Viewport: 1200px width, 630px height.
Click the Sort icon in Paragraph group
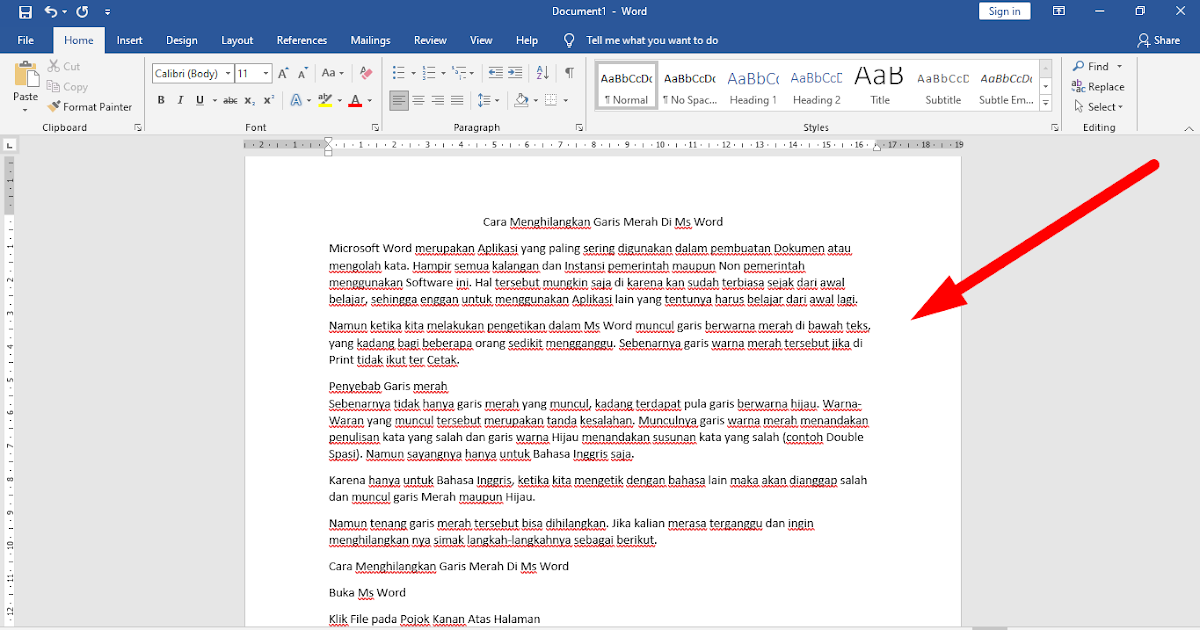pyautogui.click(x=541, y=72)
